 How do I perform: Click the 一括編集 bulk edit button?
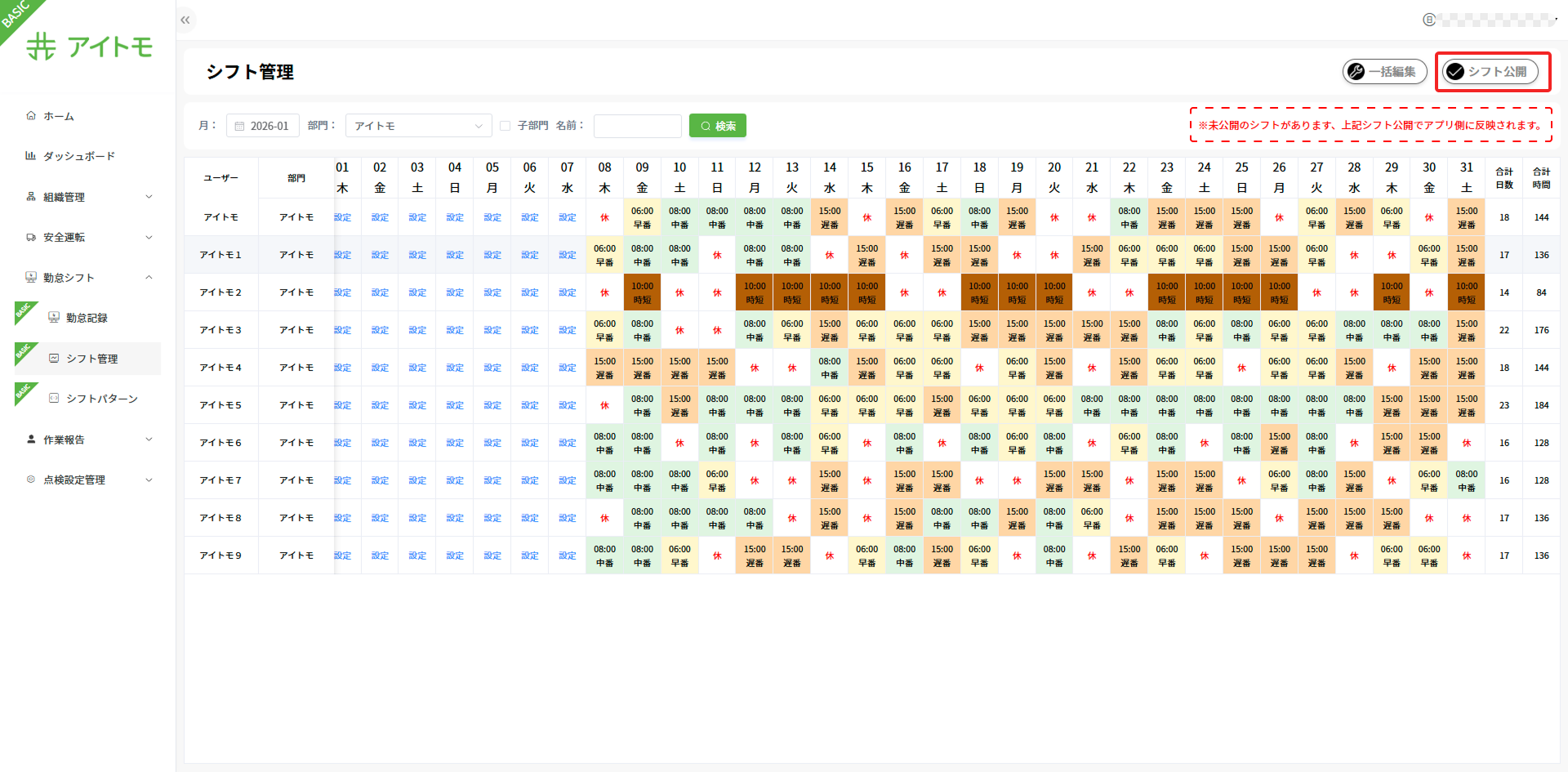click(1384, 72)
